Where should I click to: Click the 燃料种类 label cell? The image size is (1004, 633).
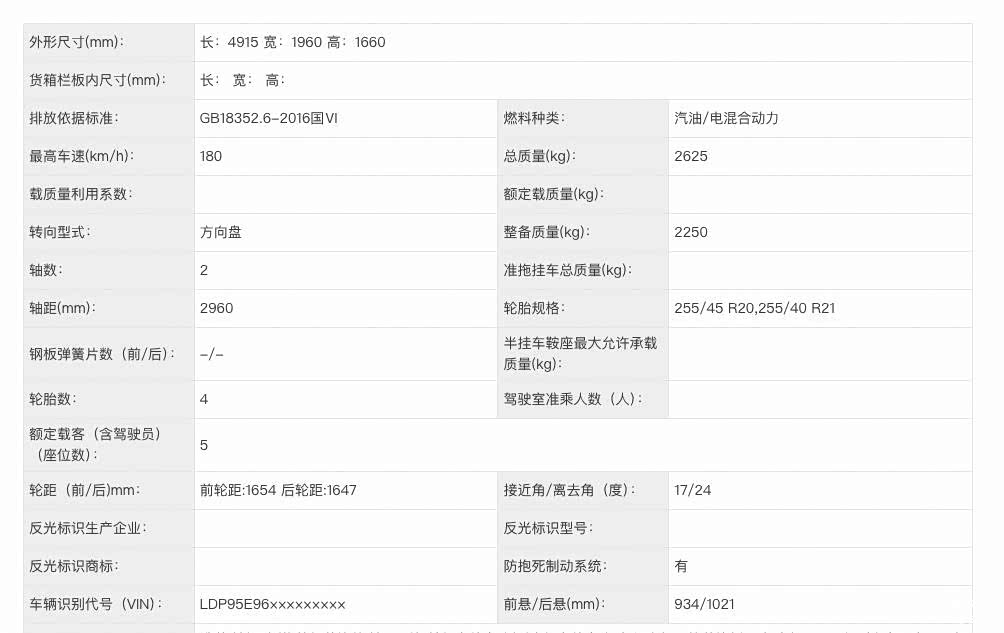tap(535, 118)
